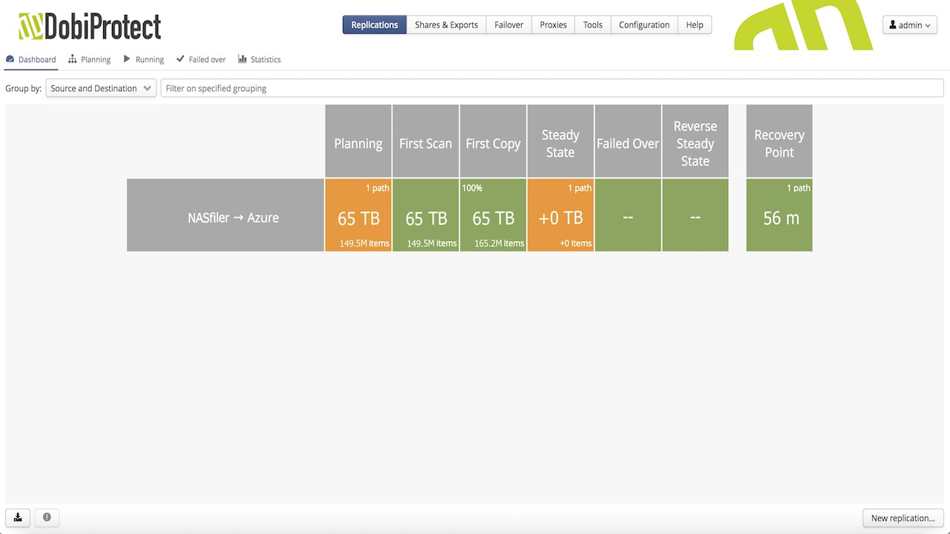This screenshot has height=534, width=950.
Task: Click the info icon in the bottom bar
Action: point(47,518)
